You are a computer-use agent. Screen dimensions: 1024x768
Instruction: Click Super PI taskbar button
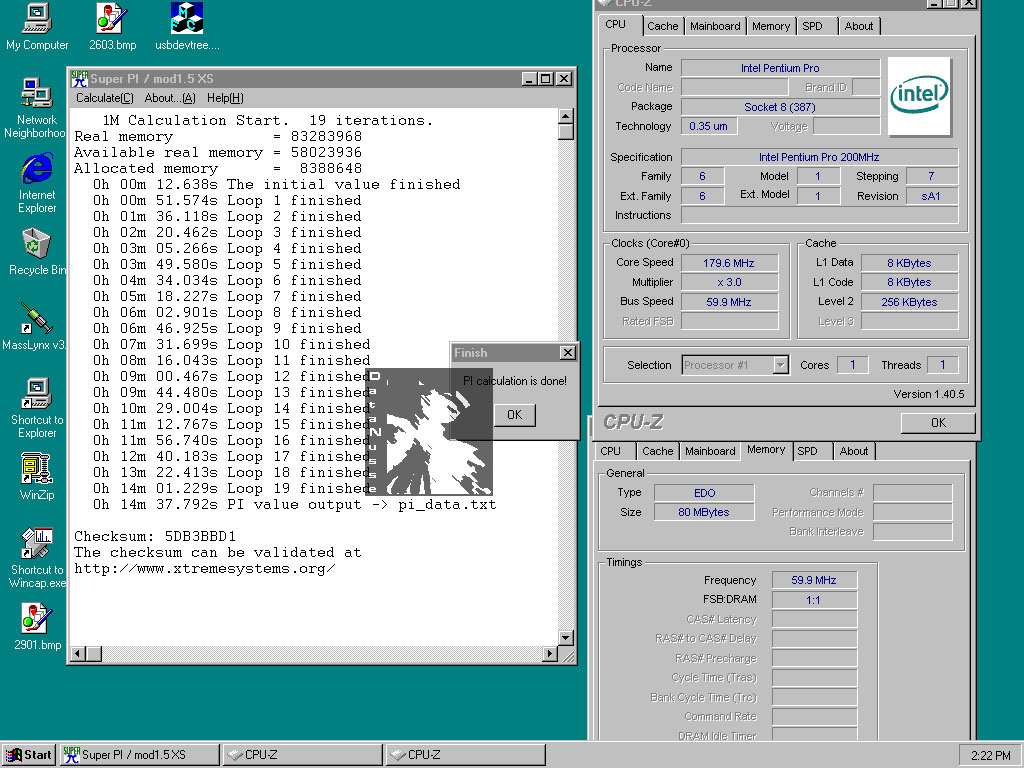tap(140, 755)
